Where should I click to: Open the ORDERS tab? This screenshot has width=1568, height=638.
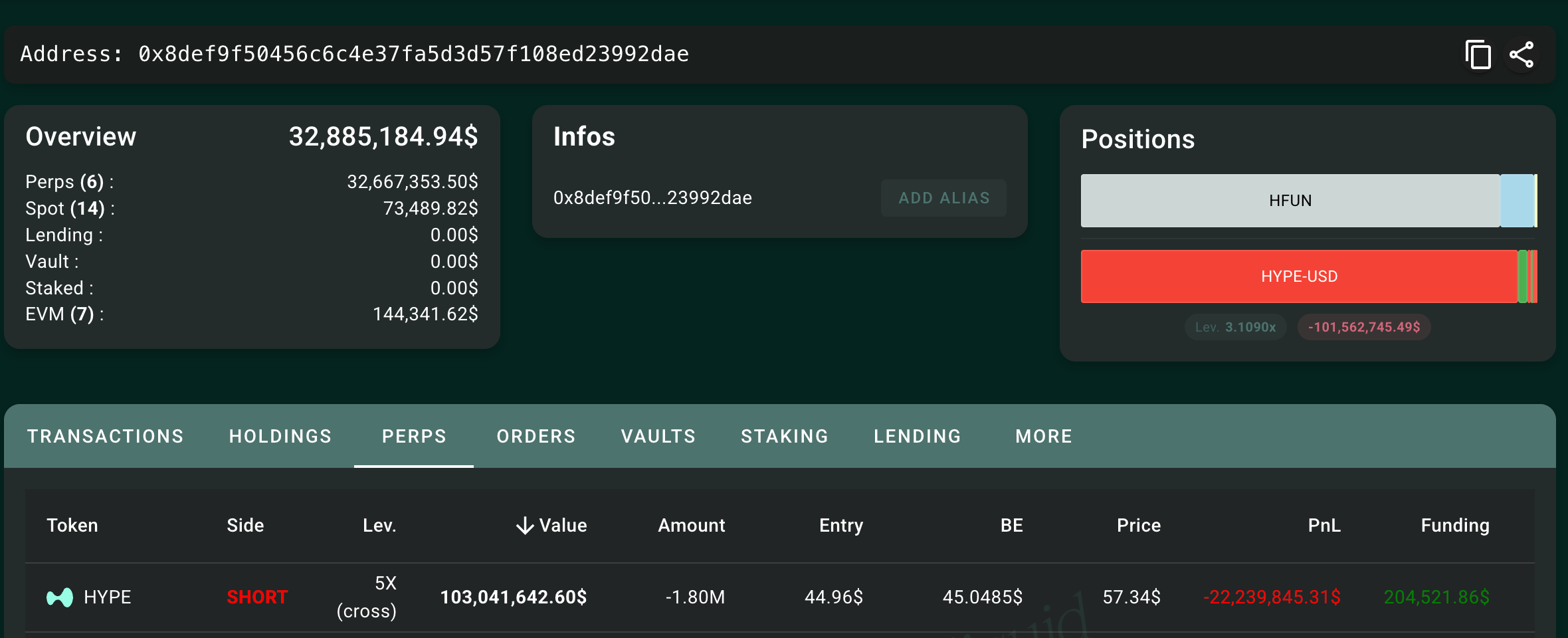(536, 436)
